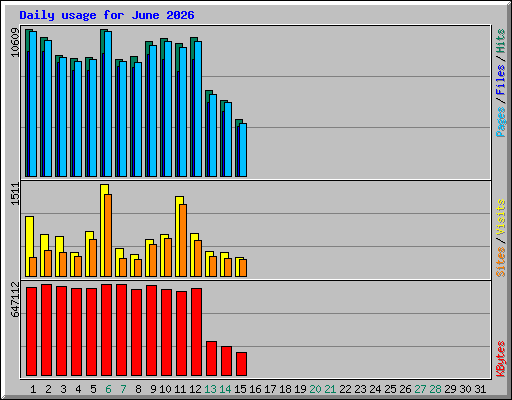Screen dimensions: 512x400
Task: Click the 10609 axis value on the hits chart
Action: (15, 43)
